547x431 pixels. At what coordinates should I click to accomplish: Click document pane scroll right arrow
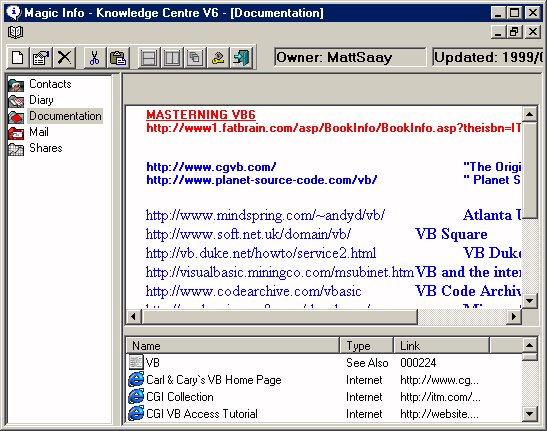514,317
